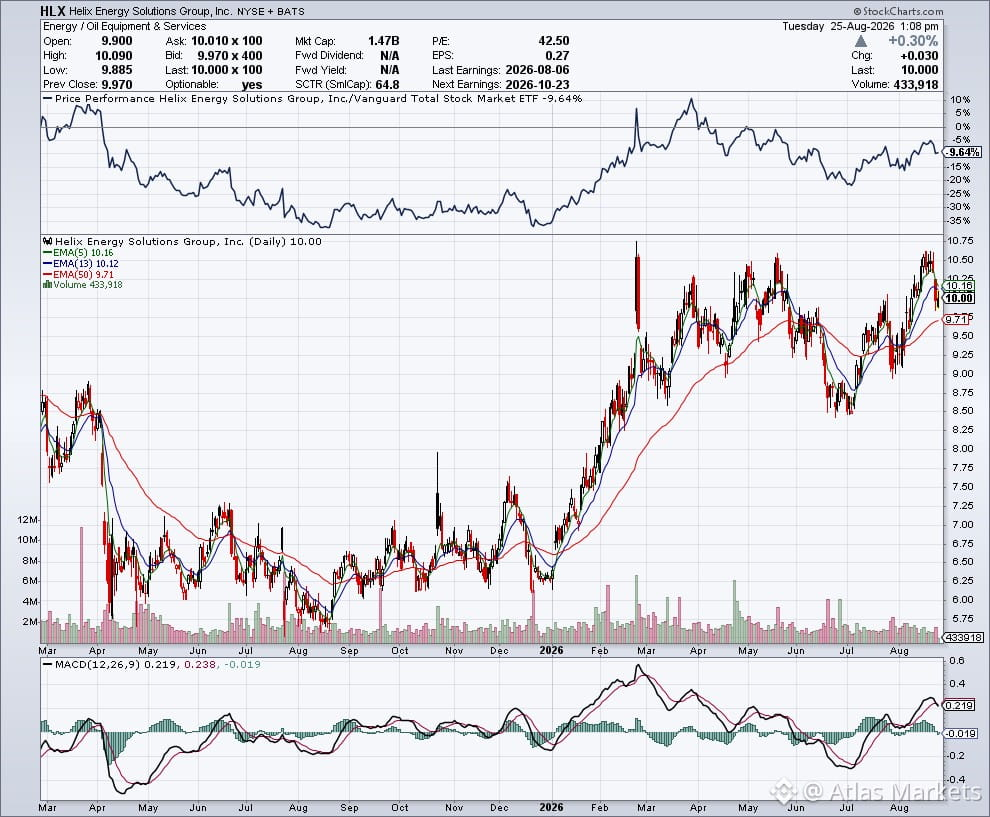Click the HLX ticker symbol heading
Viewport: 990px width, 817px height.
[52, 11]
